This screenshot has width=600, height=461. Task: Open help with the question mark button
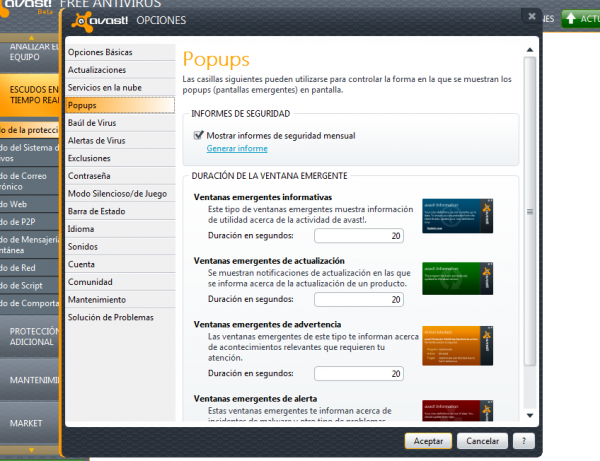(x=523, y=441)
